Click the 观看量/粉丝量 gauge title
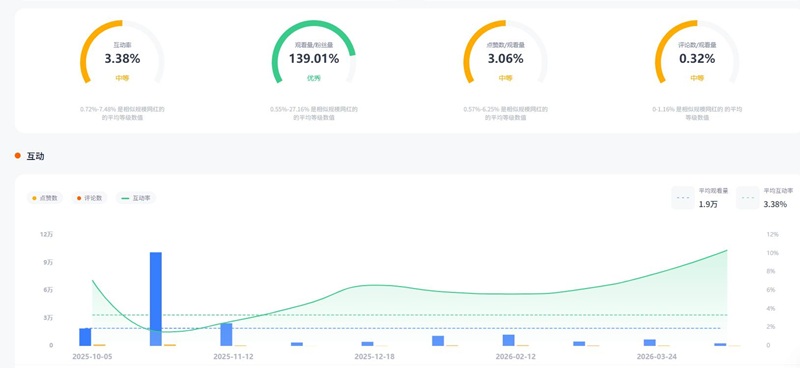800x368 pixels. [314, 45]
